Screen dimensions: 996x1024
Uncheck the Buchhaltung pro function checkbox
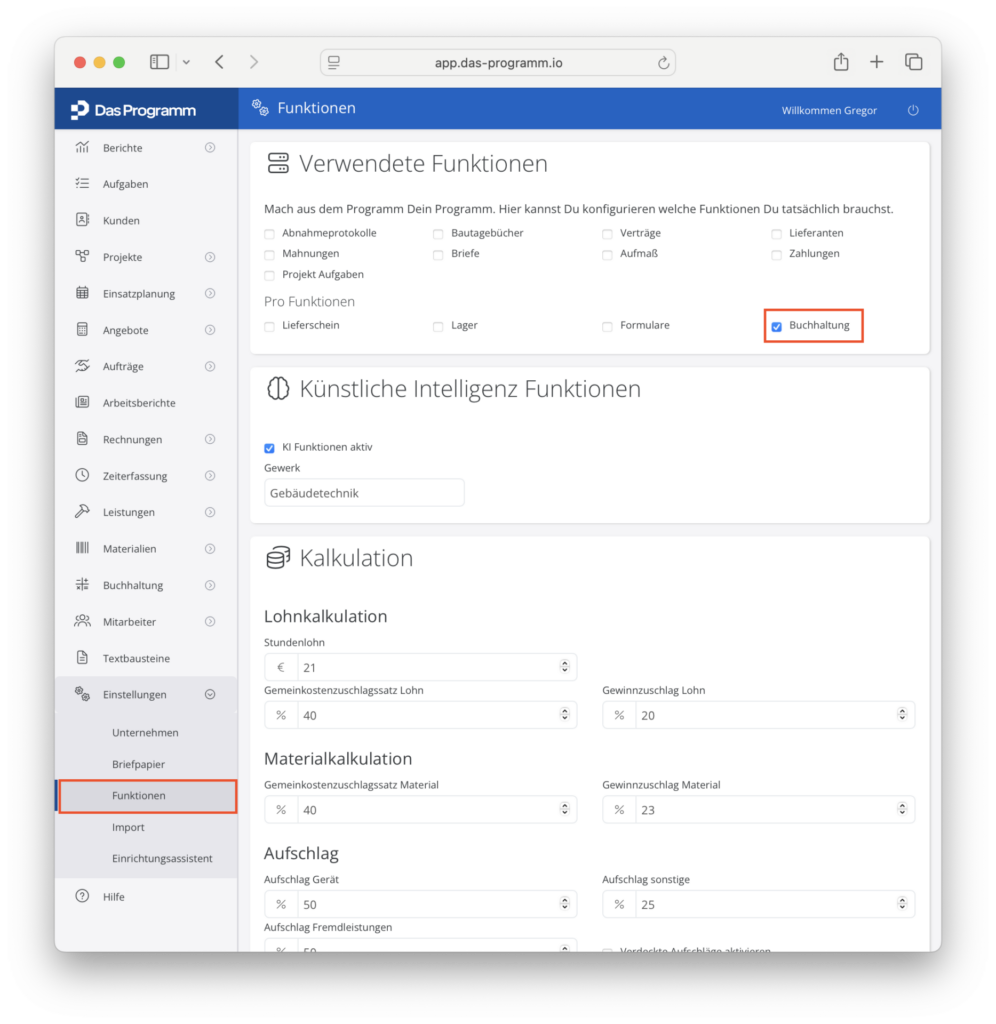pos(777,327)
